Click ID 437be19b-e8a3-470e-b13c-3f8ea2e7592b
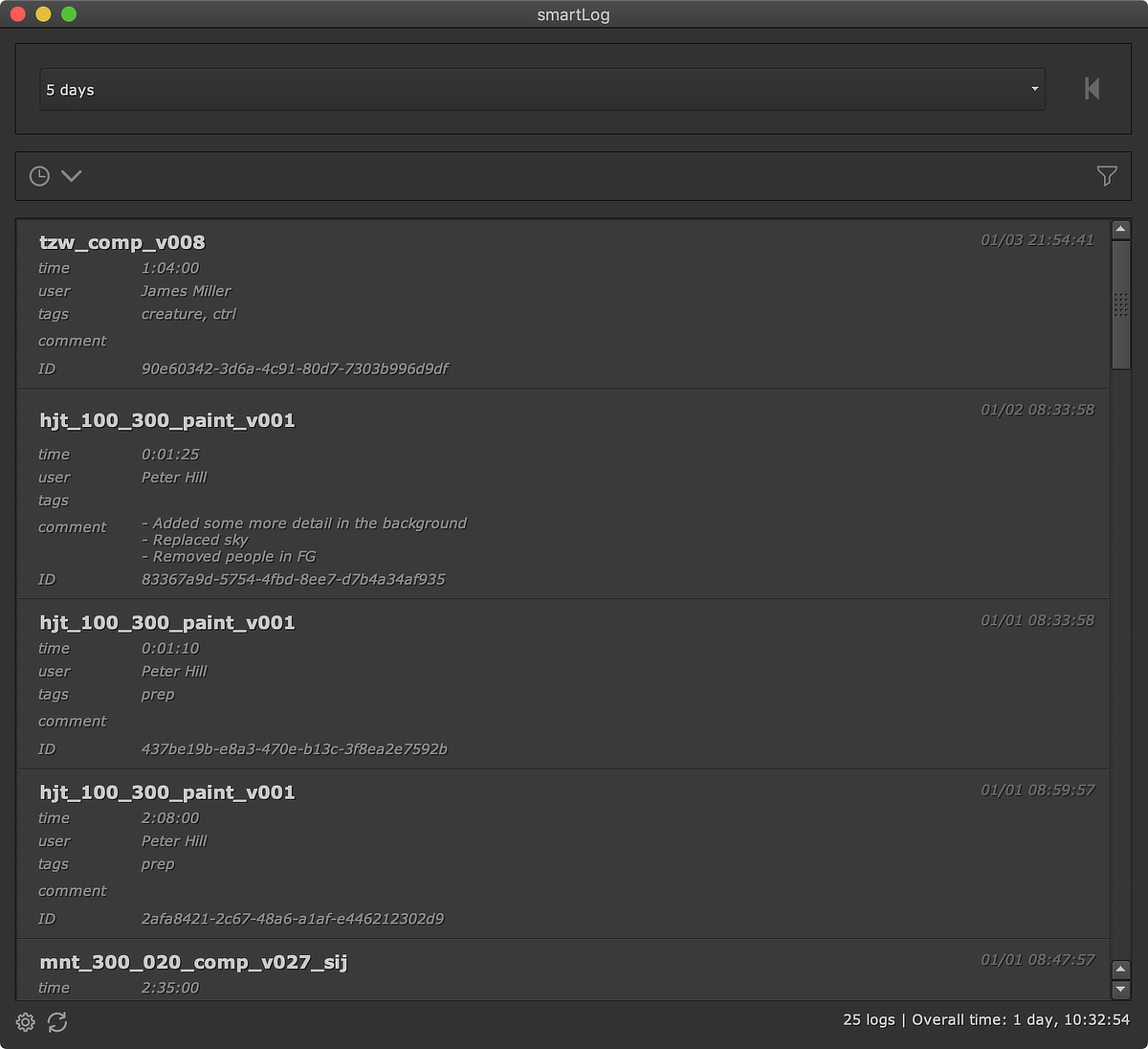Screen dimensions: 1148x1049 (x=295, y=748)
